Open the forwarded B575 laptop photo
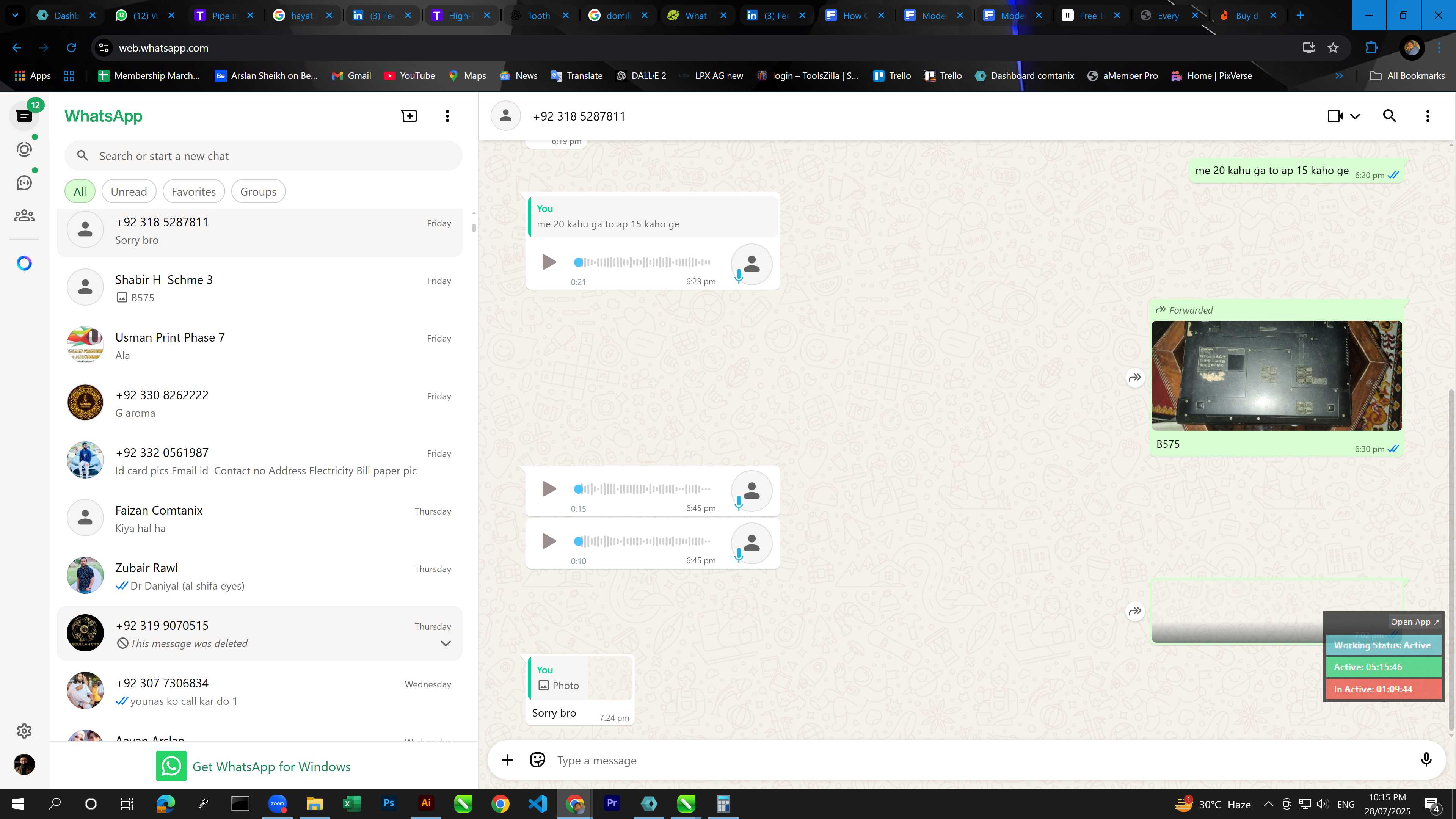 (1277, 376)
